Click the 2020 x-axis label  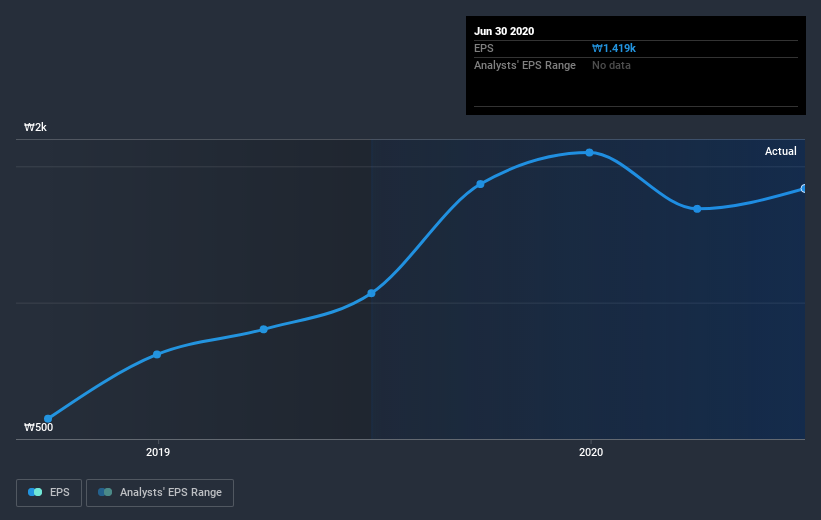(x=591, y=452)
